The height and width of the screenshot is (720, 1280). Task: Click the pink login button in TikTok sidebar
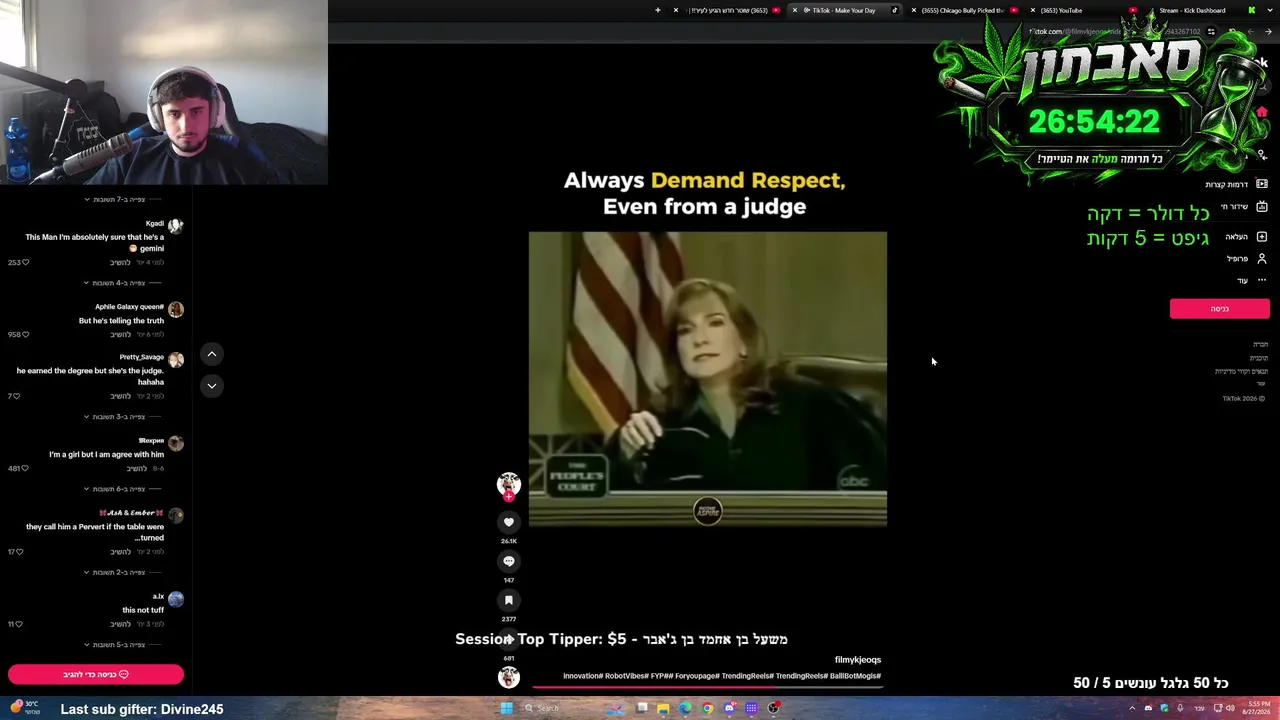(1220, 309)
